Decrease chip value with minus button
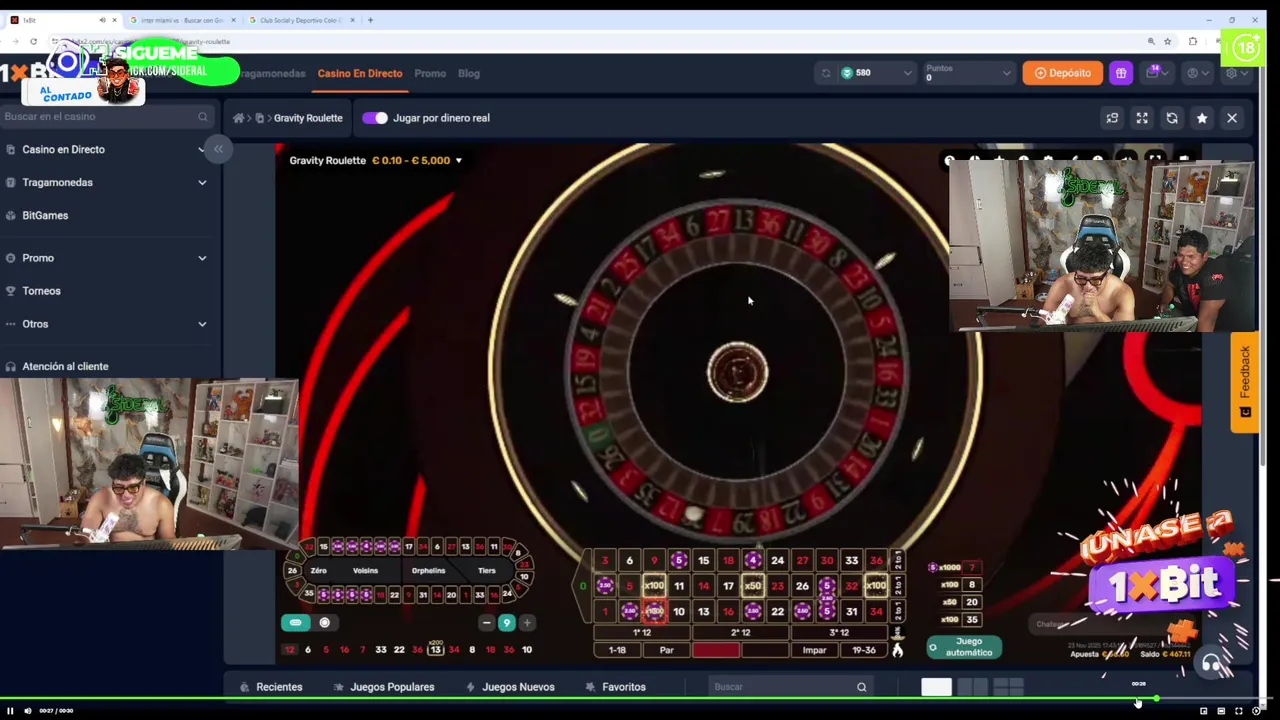Image resolution: width=1280 pixels, height=720 pixels. click(x=486, y=623)
